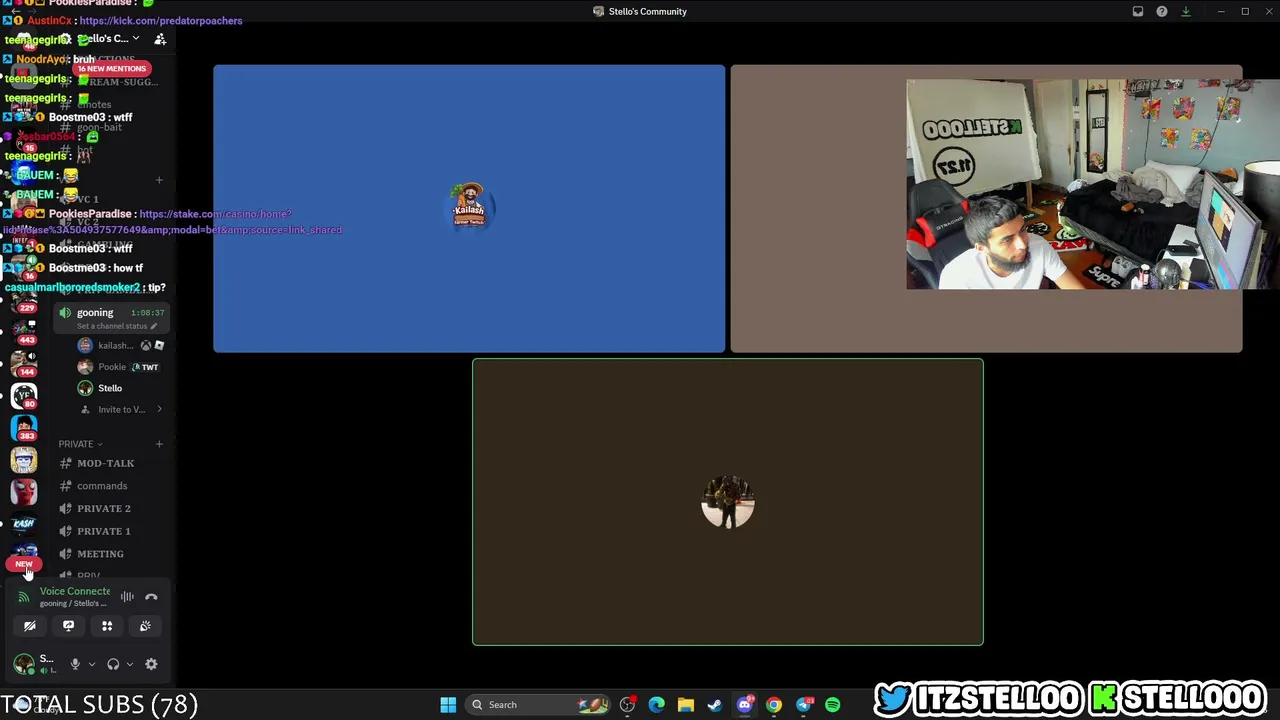The image size is (1280, 720).
Task: Open the Spider-Man server icon
Action: [x=24, y=491]
